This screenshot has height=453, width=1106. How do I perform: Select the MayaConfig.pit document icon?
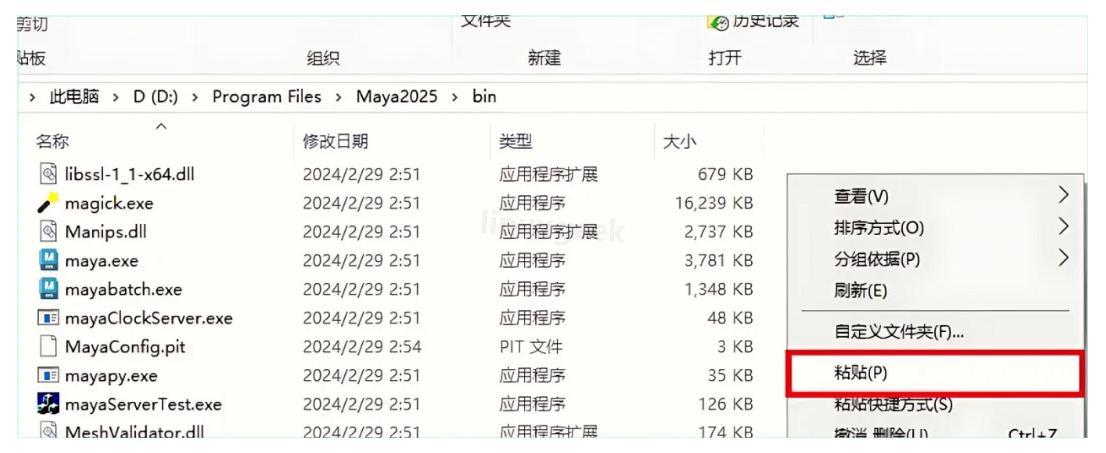[x=46, y=347]
